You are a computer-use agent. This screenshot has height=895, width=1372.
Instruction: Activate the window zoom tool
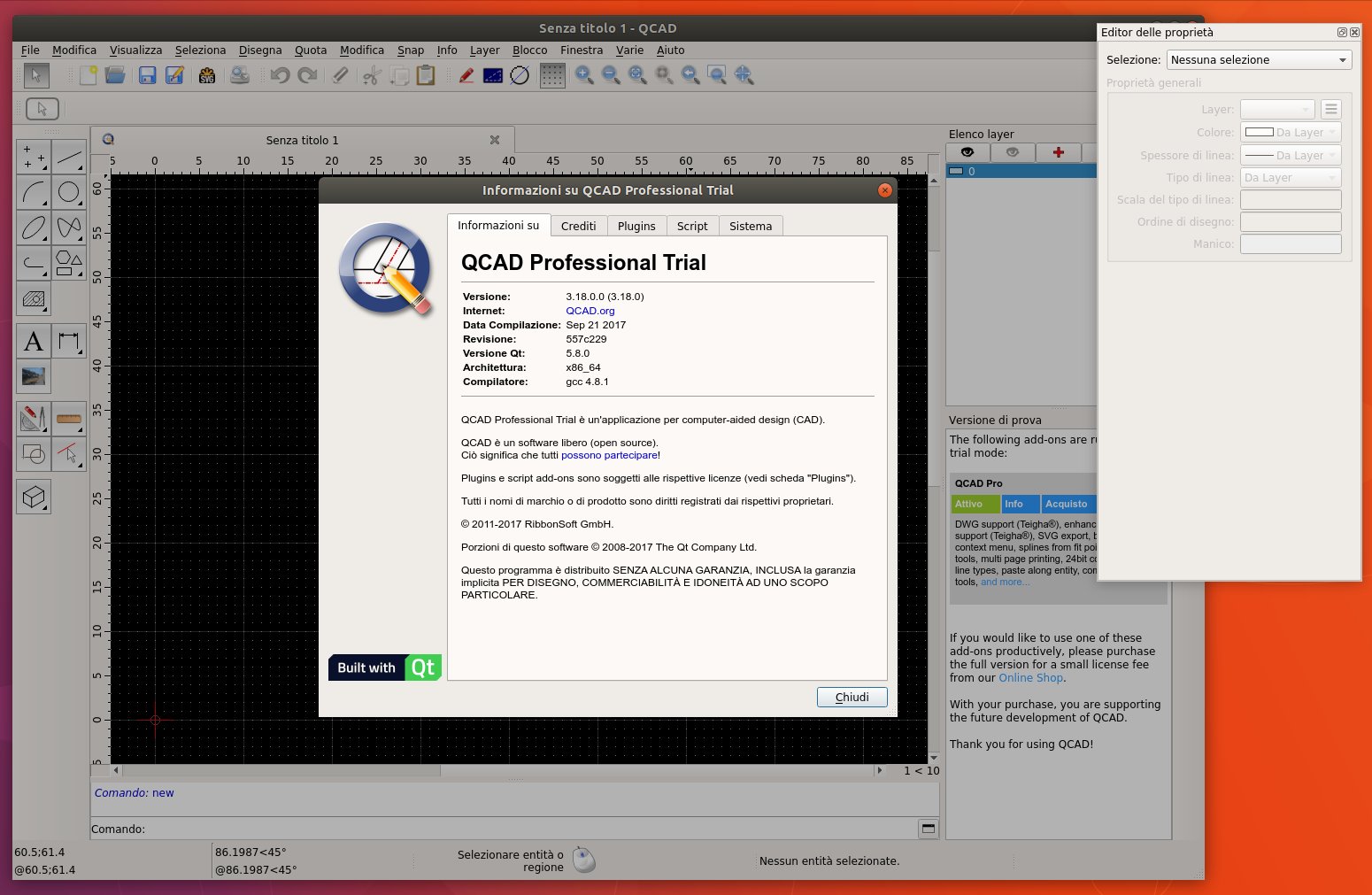click(x=717, y=75)
